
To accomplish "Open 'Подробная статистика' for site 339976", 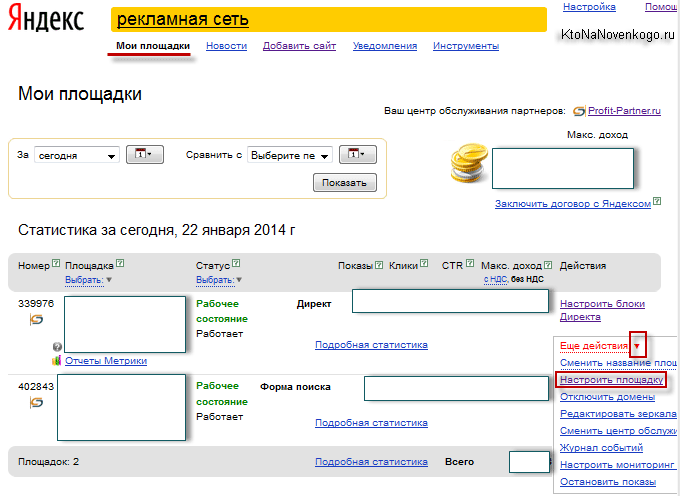I will coord(371,345).
